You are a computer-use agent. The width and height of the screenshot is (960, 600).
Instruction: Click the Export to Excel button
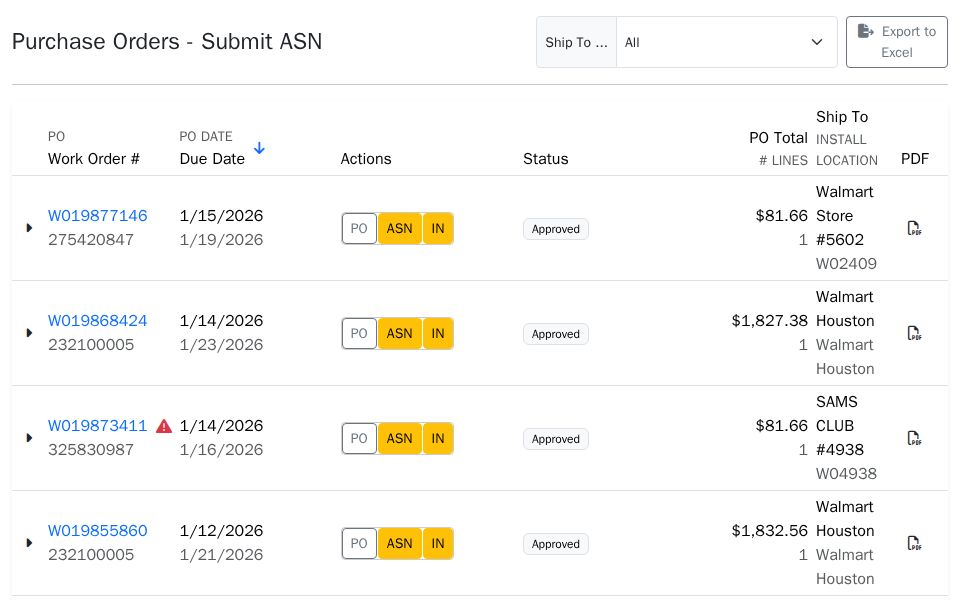896,42
